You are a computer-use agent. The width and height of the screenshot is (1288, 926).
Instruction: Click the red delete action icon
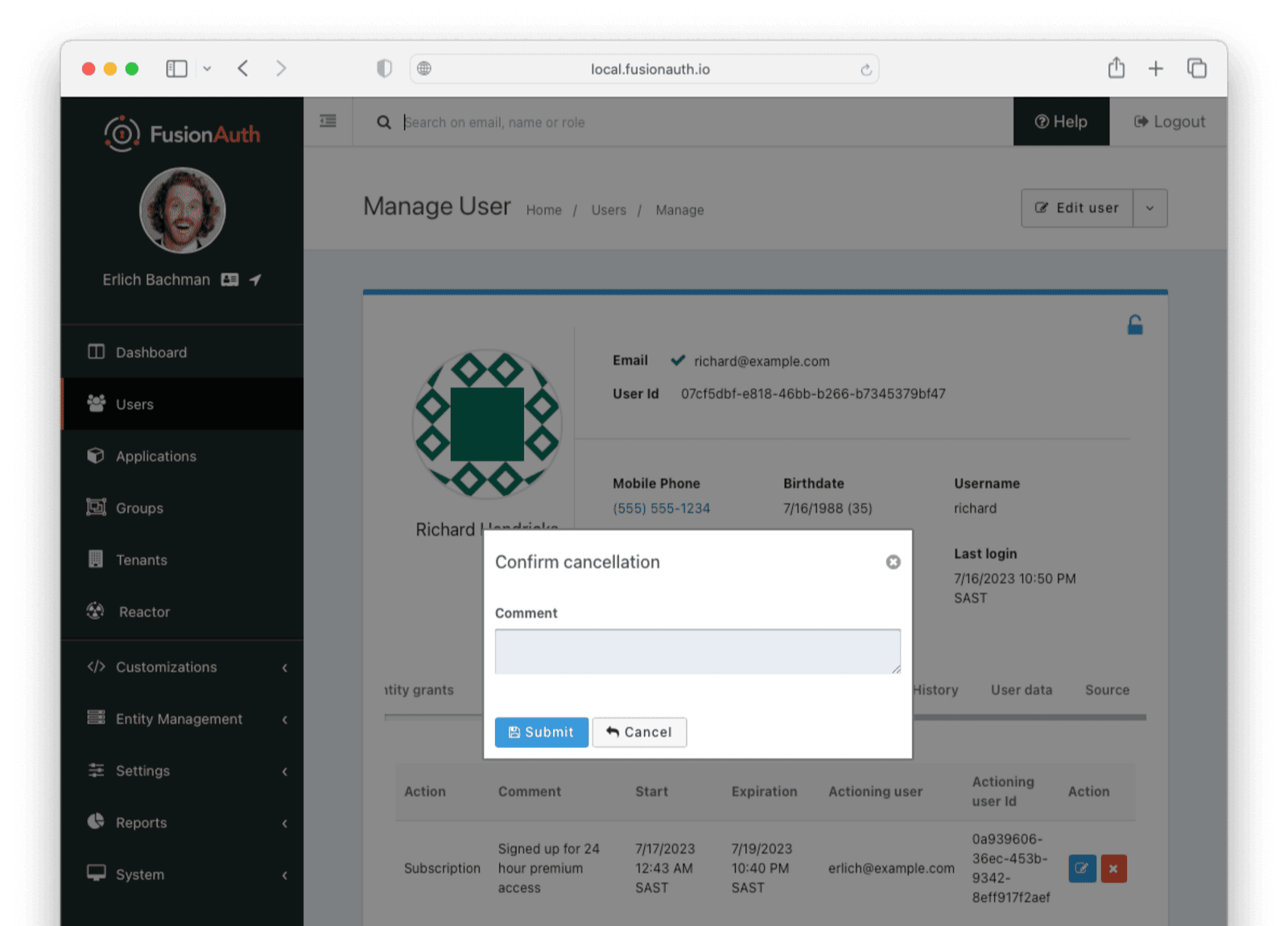(1113, 868)
